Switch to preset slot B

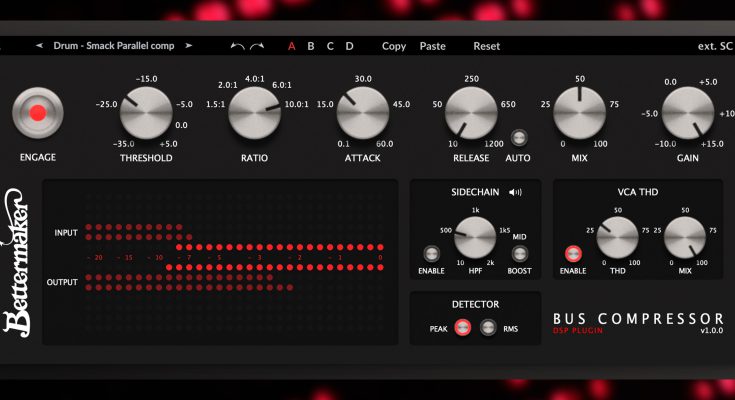tap(311, 46)
